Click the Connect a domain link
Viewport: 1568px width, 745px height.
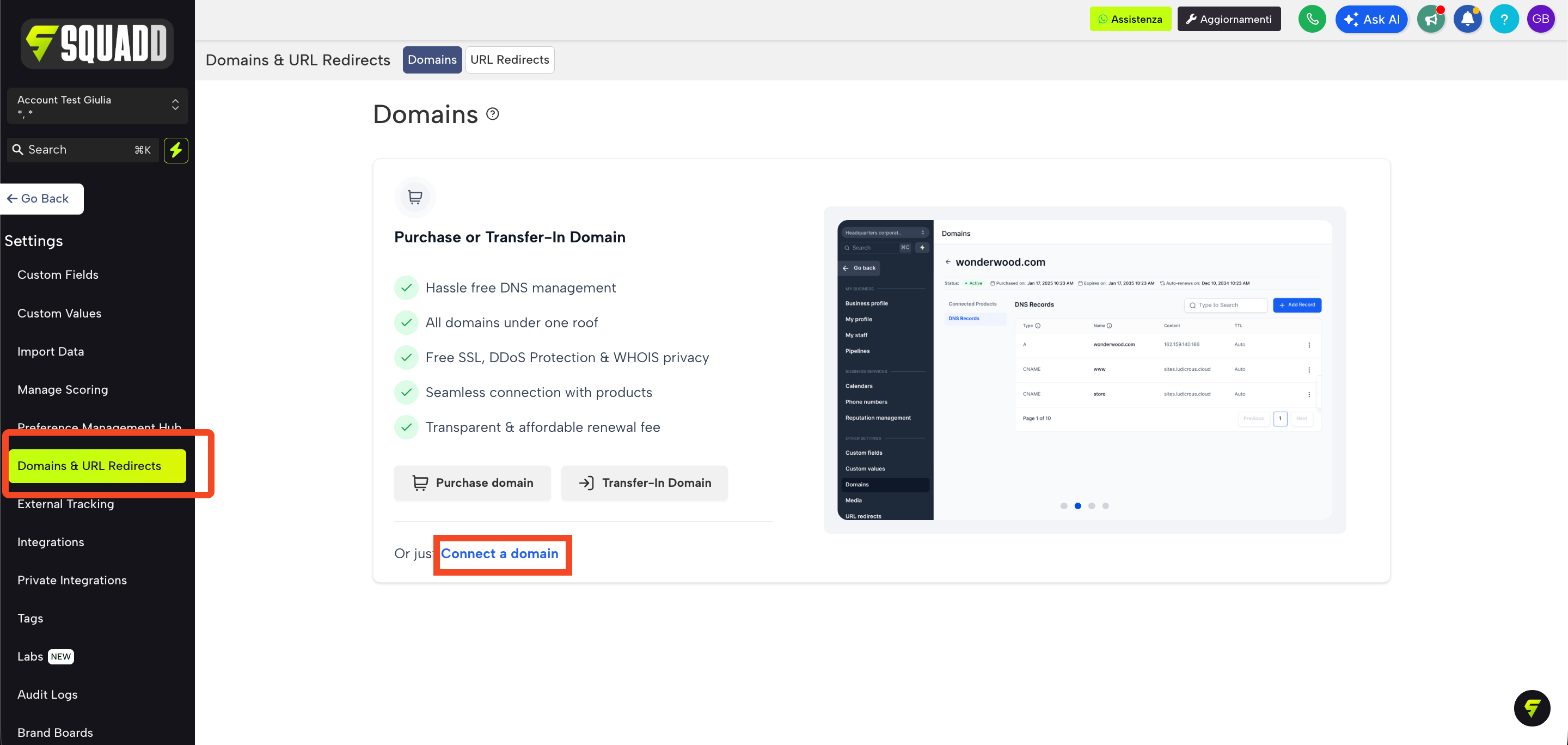[499, 553]
